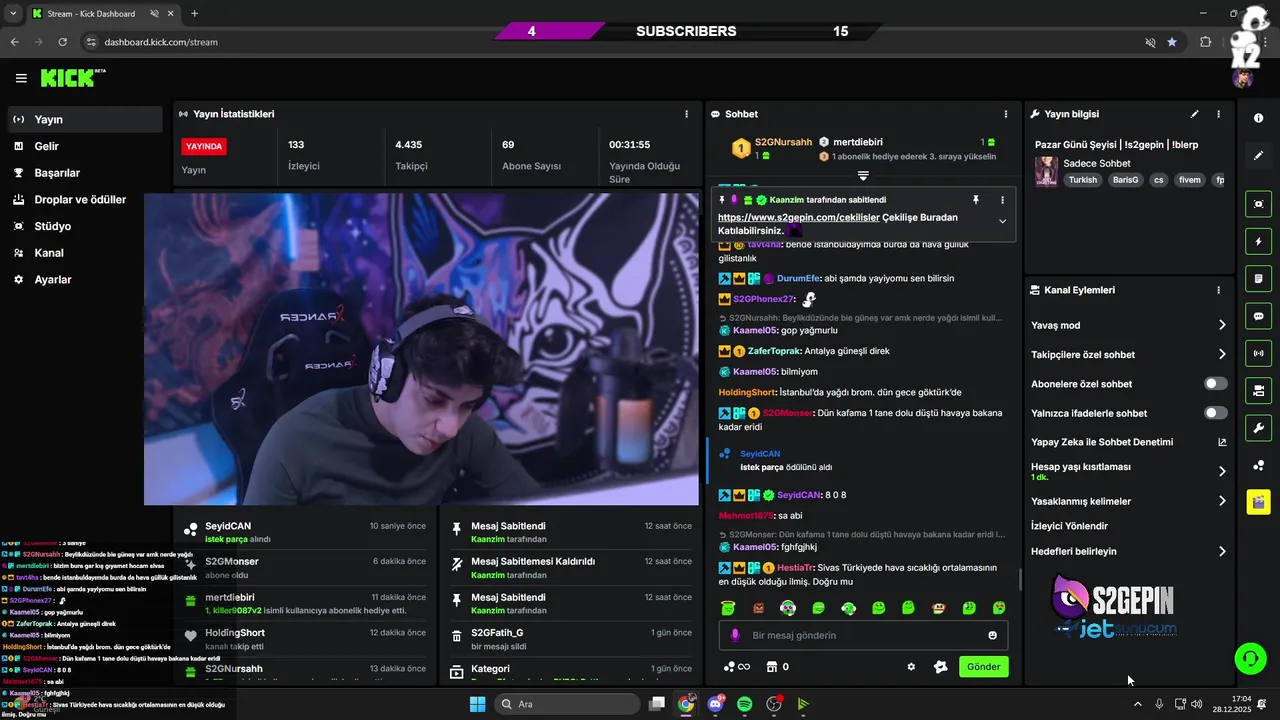
Task: Go to Başarılar sidebar section
Action: click(84, 173)
